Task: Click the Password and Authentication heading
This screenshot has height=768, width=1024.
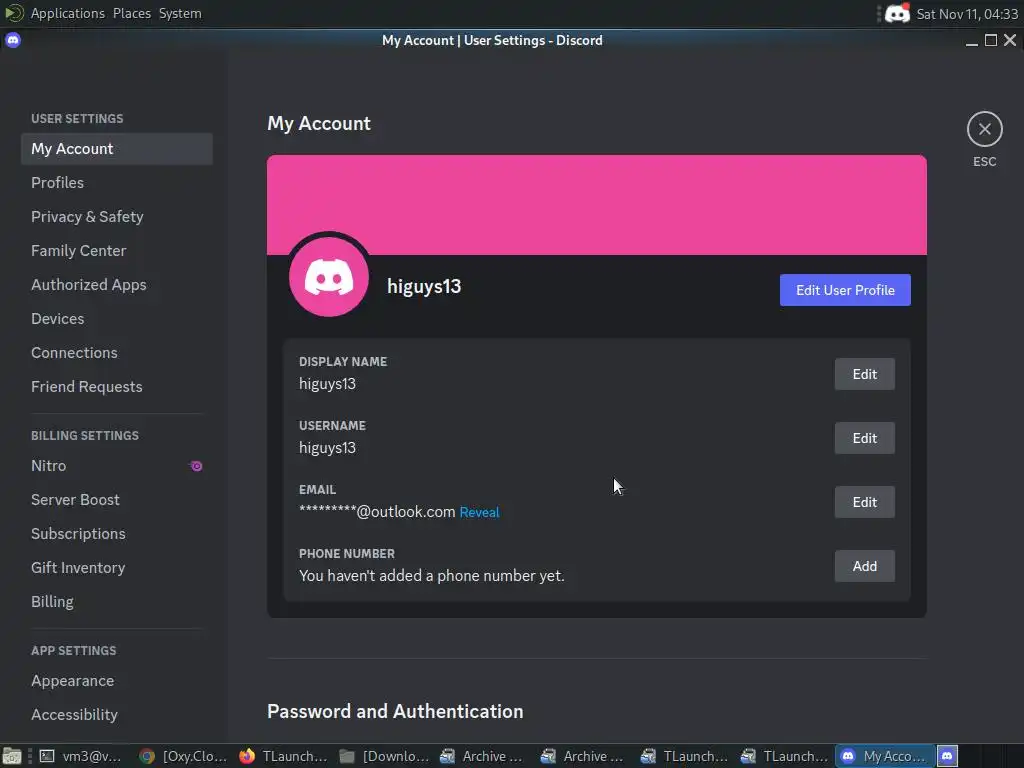Action: click(395, 711)
